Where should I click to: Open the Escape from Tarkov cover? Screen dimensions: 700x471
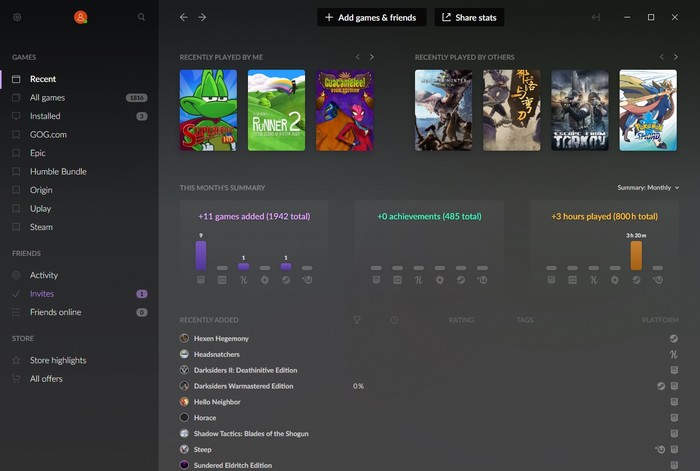[579, 110]
